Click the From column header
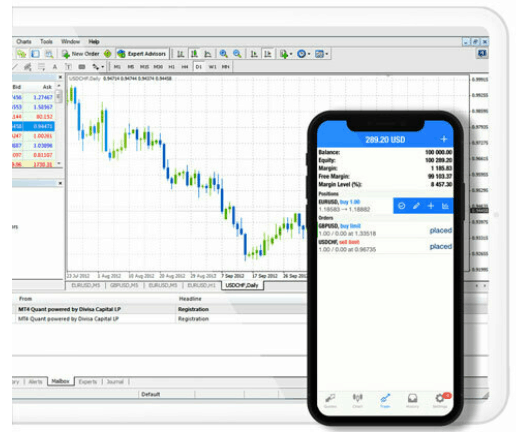 click(x=25, y=299)
